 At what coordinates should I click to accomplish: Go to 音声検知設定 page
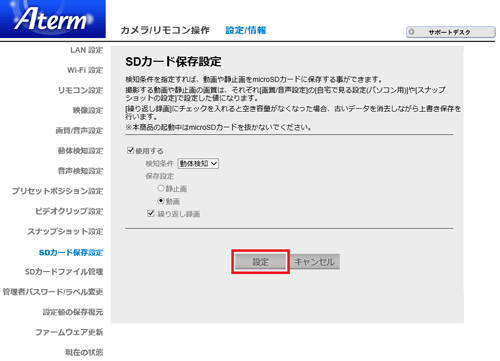80,171
